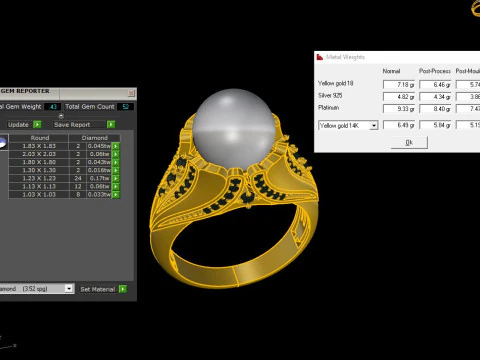Select the 1.13 X 1.13 size cell

pos(39,186)
